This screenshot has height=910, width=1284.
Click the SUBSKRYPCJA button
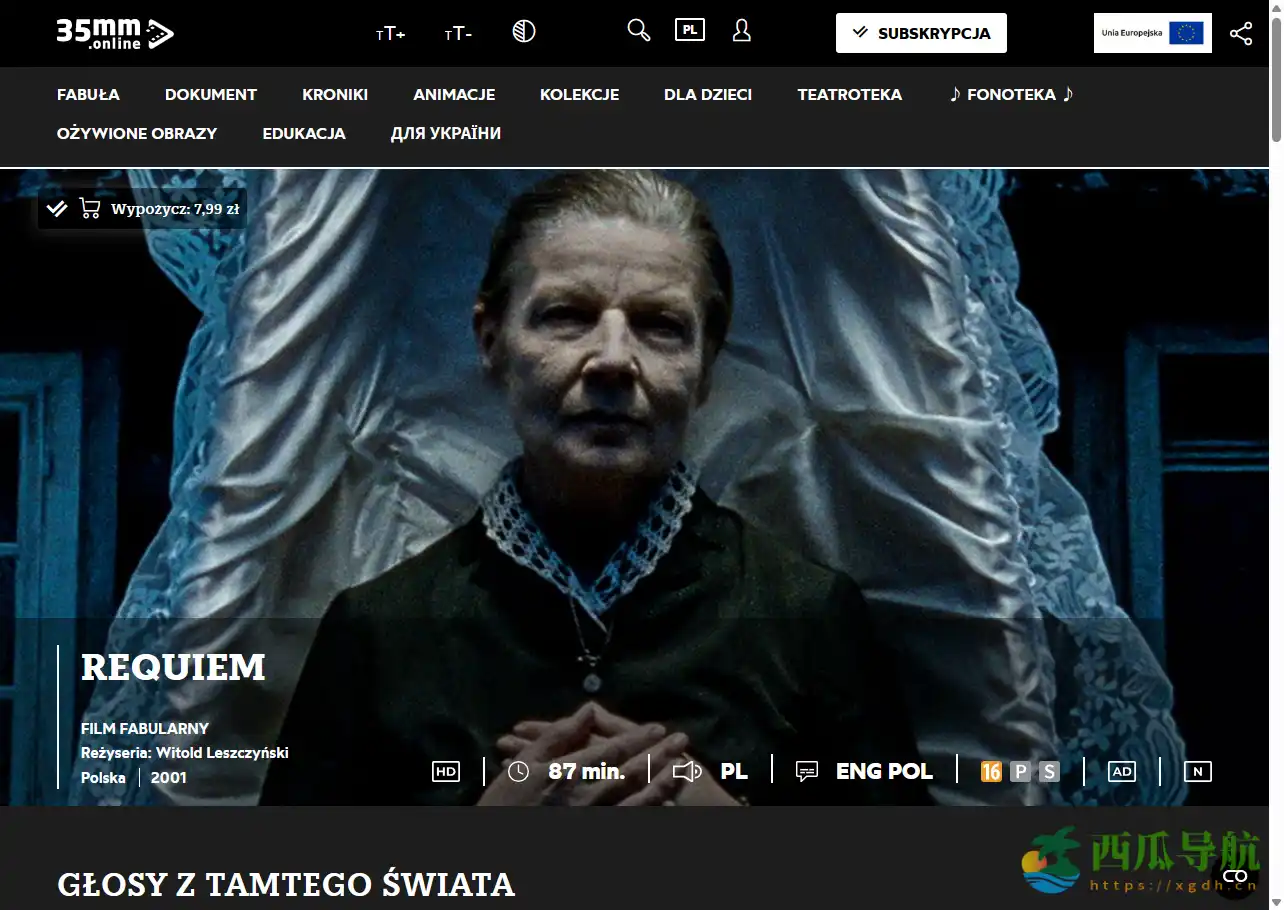click(920, 33)
